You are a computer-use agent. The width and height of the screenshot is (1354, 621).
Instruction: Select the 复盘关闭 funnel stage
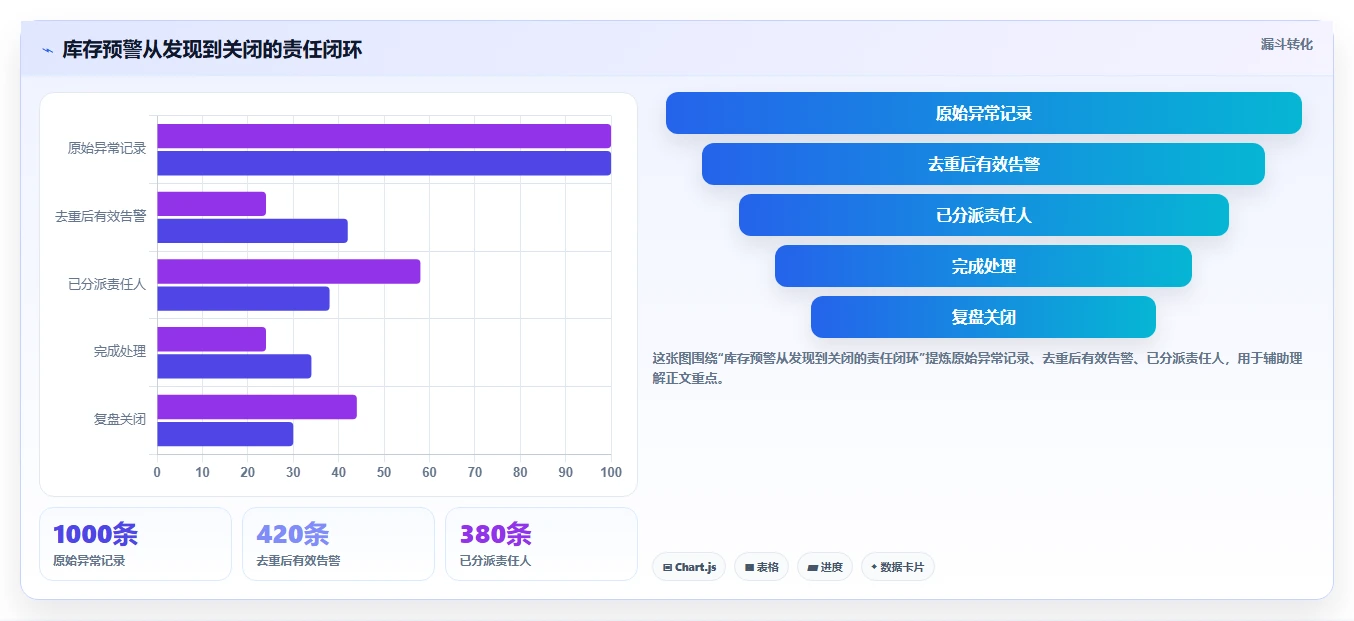[x=983, y=317]
